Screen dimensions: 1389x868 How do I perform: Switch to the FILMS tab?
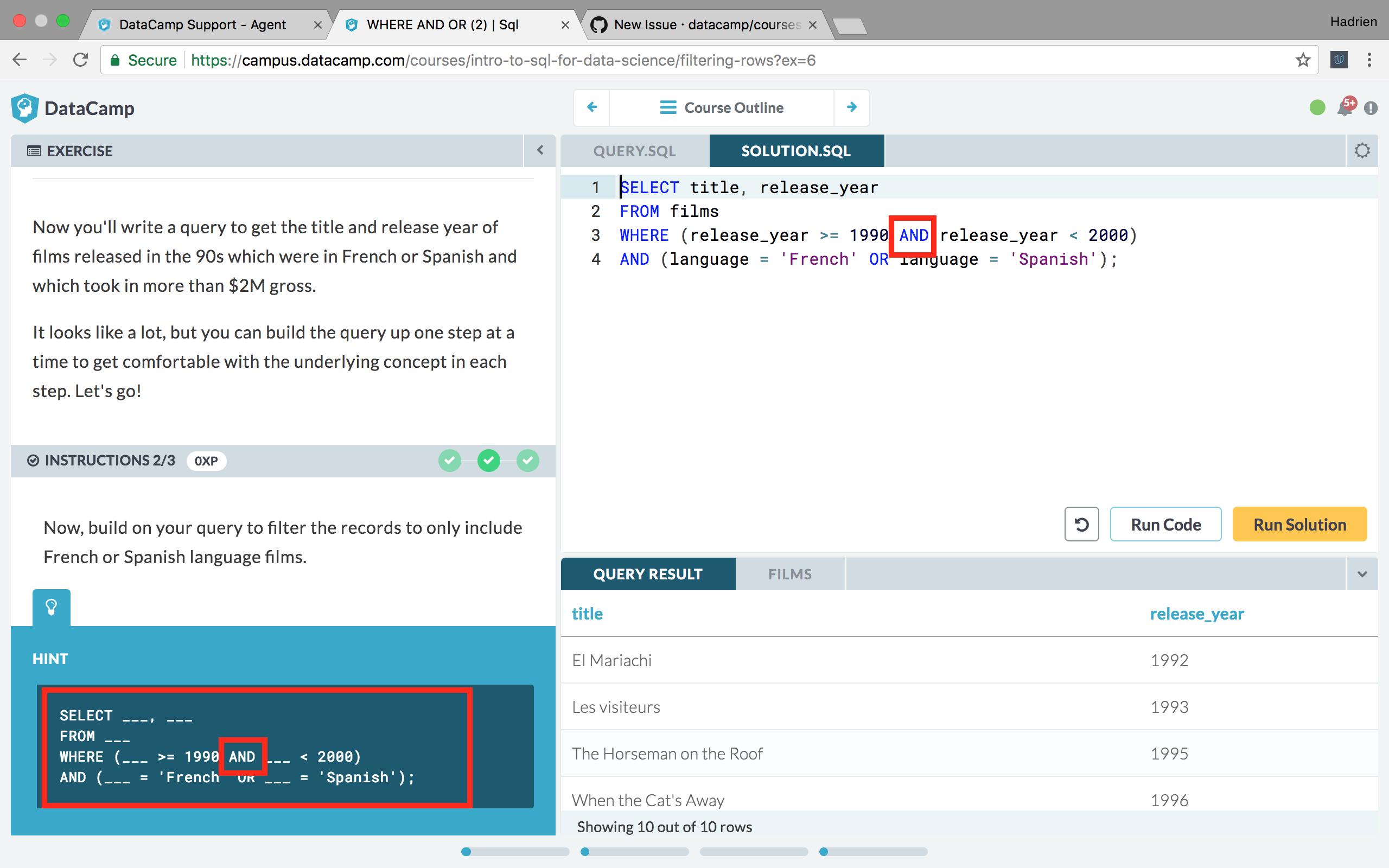[x=790, y=574]
